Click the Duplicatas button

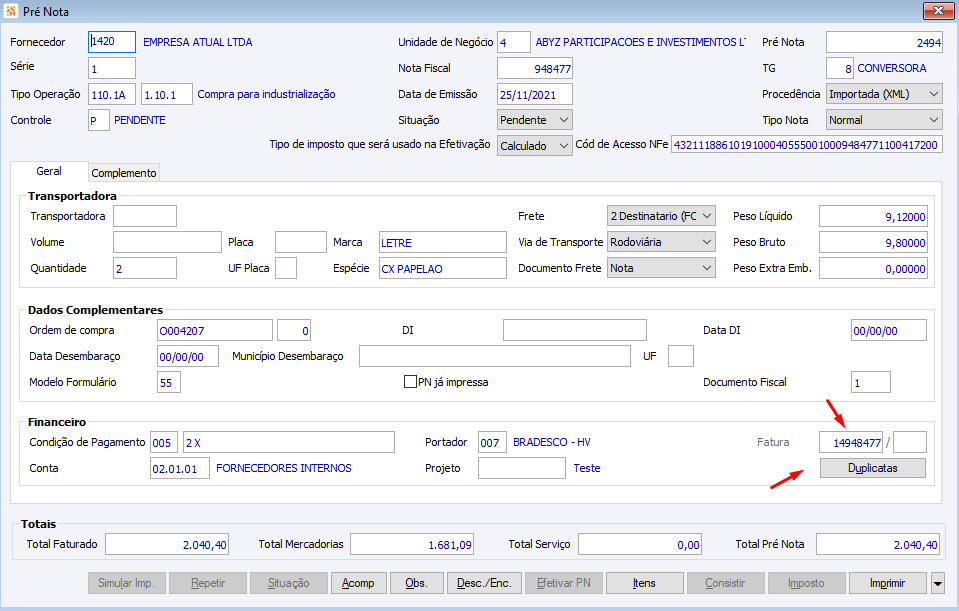[873, 468]
